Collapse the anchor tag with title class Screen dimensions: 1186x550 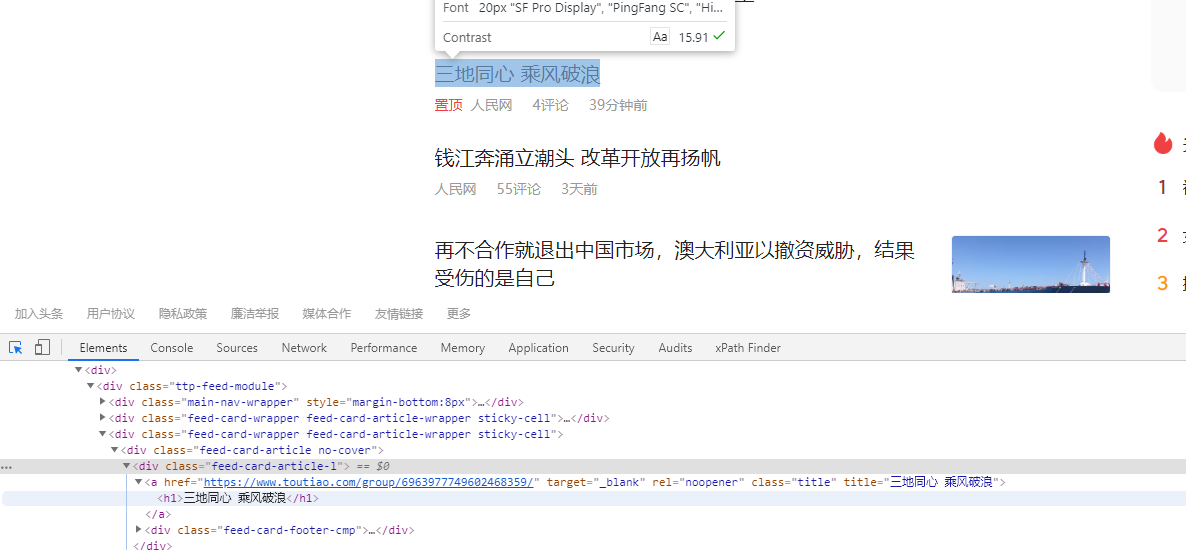pyautogui.click(x=138, y=482)
